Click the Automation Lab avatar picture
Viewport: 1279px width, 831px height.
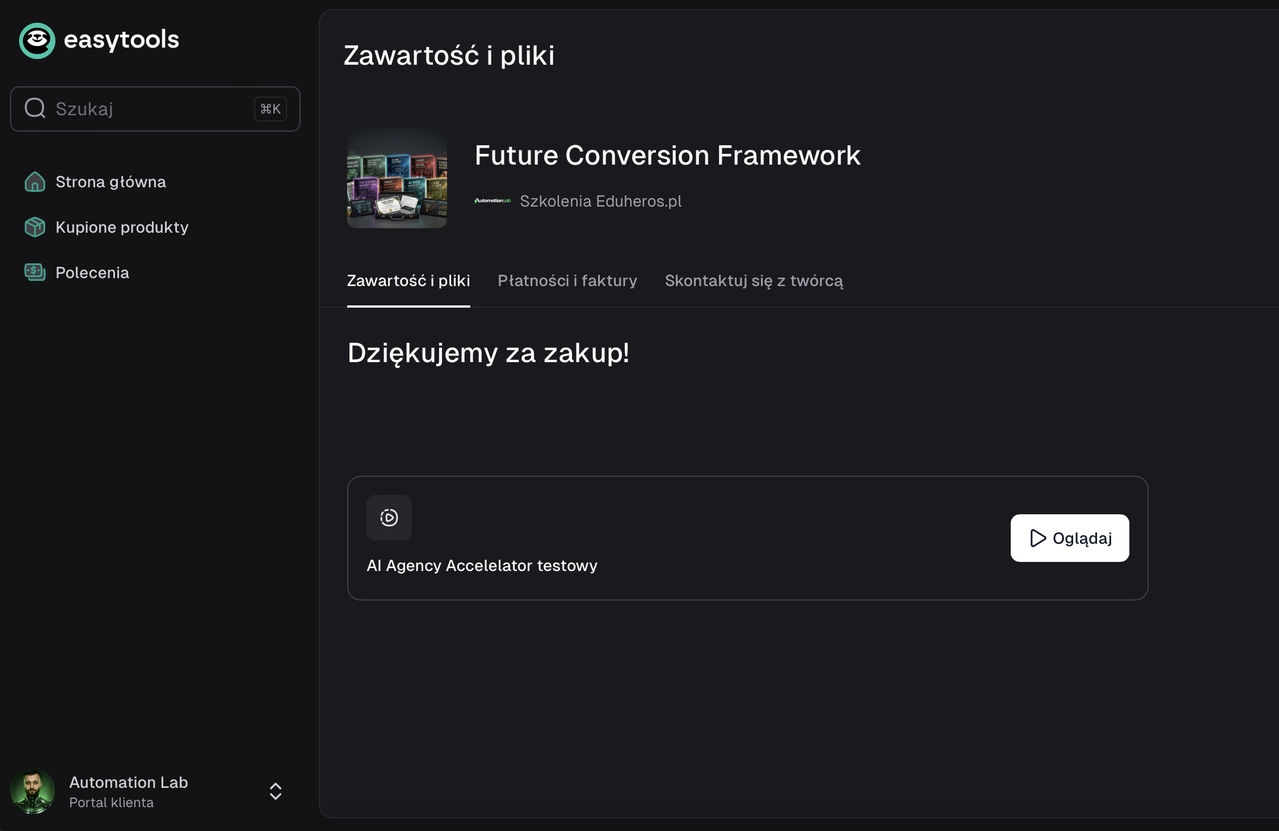[33, 791]
